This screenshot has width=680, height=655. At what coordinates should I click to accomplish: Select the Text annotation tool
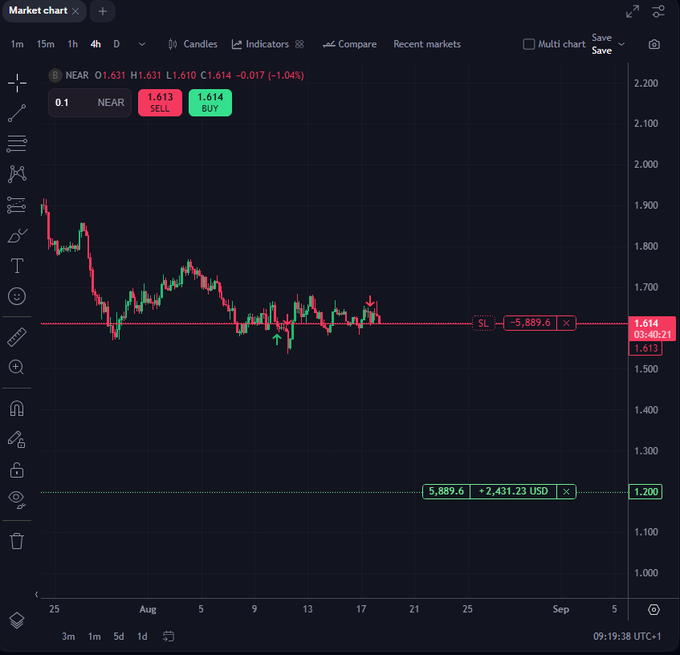[17, 265]
